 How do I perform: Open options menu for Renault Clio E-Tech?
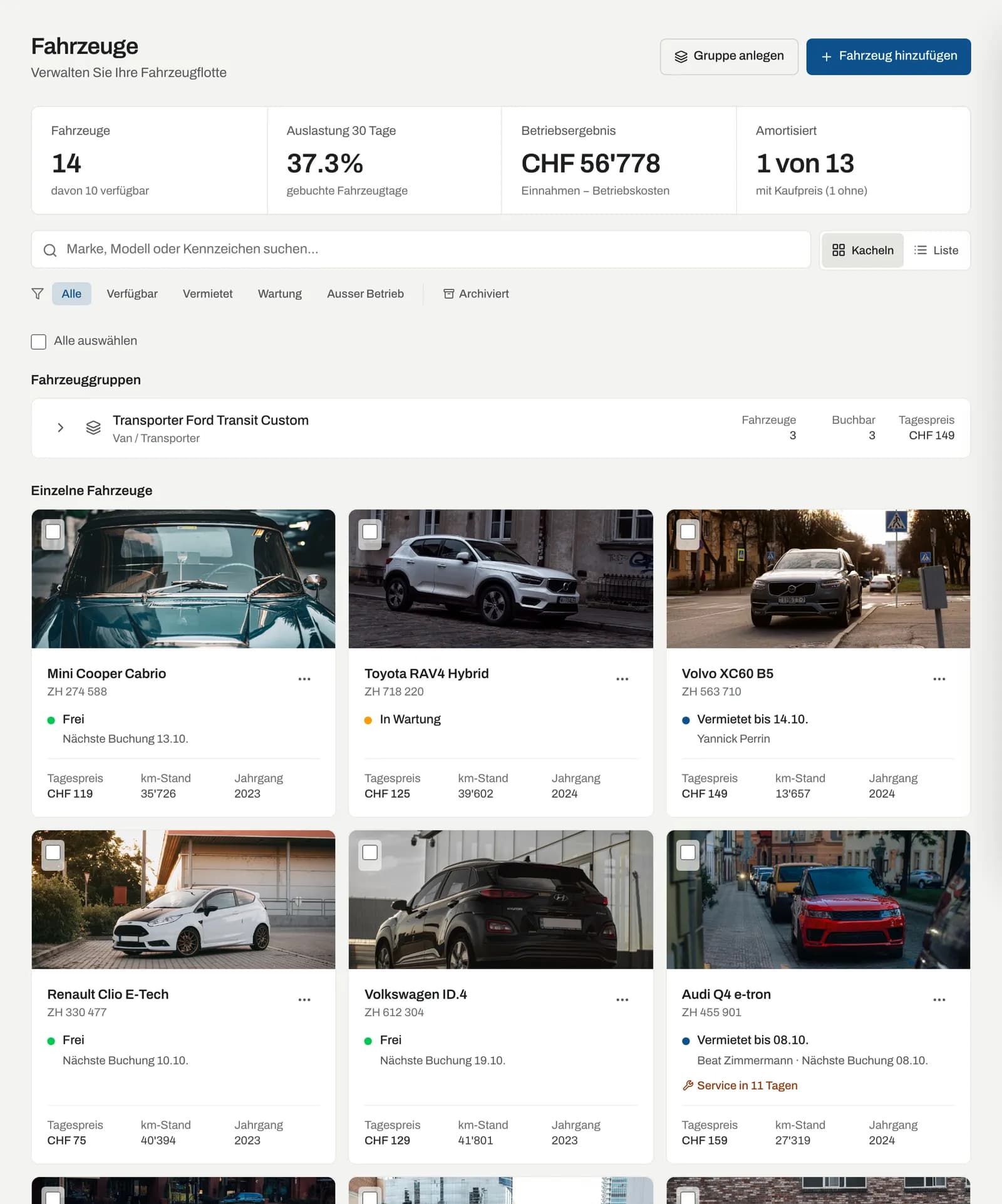(x=304, y=1000)
